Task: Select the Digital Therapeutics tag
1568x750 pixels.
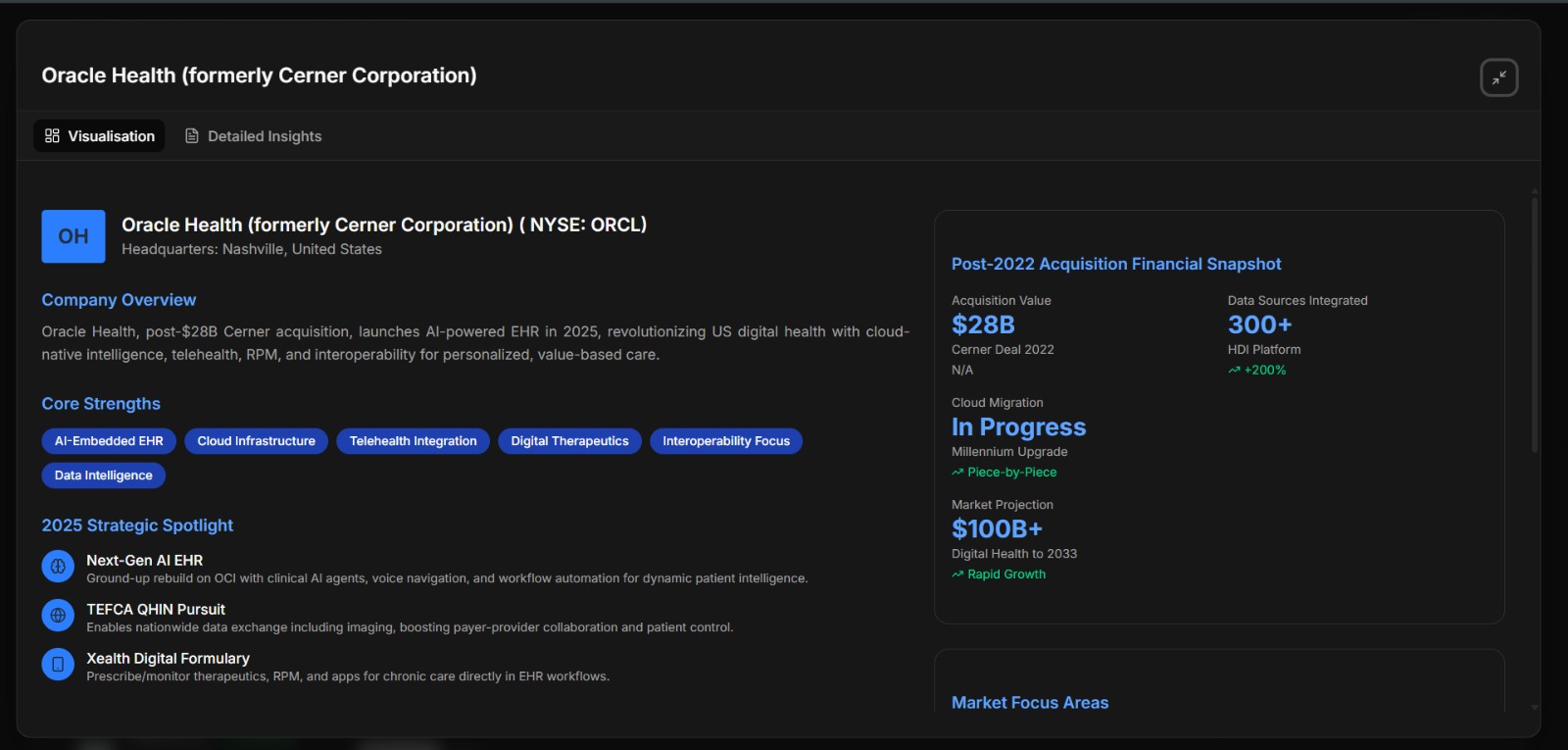Action: point(569,441)
